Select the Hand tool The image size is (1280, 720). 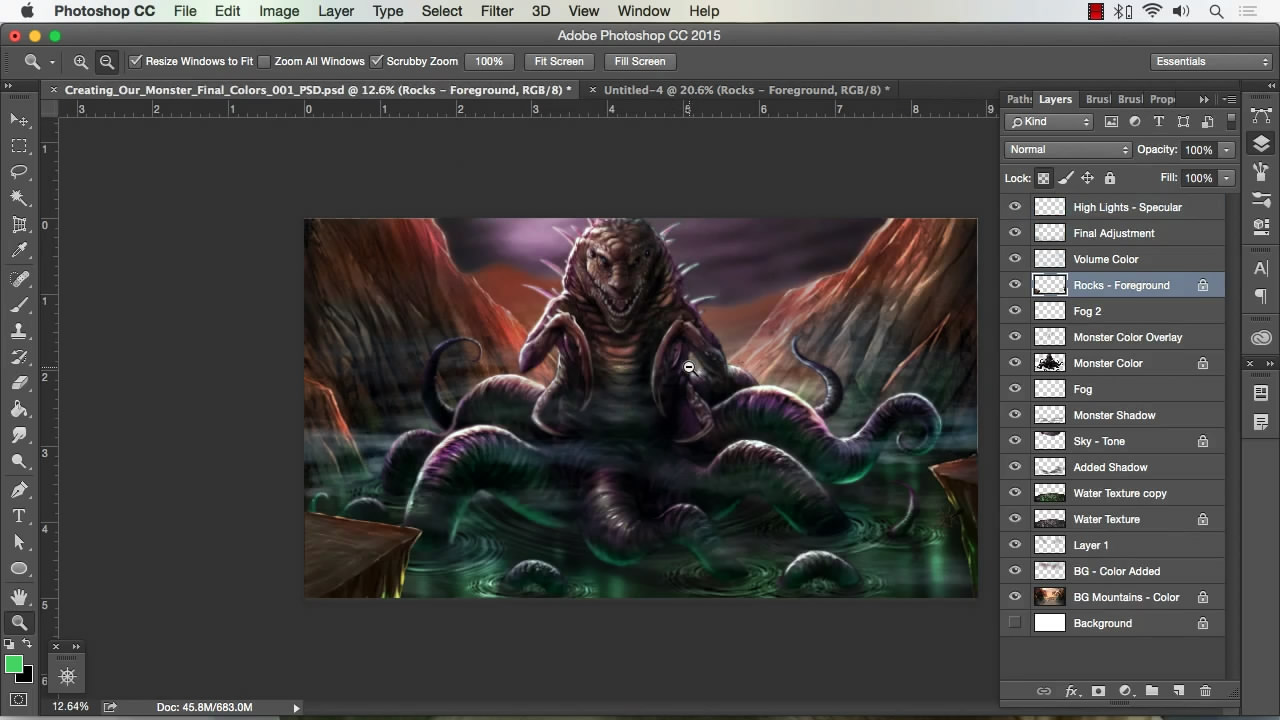tap(19, 597)
